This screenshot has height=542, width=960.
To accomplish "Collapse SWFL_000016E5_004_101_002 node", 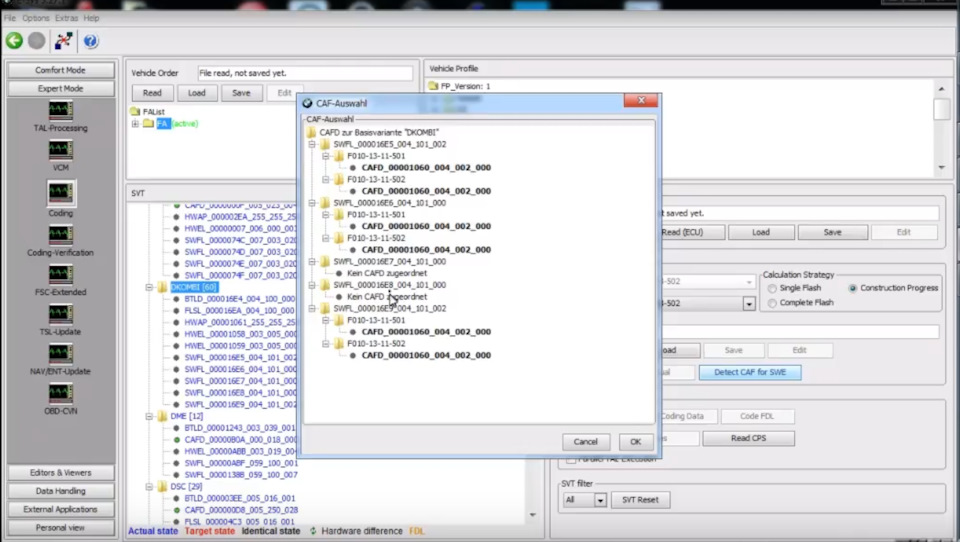I will [x=312, y=145].
